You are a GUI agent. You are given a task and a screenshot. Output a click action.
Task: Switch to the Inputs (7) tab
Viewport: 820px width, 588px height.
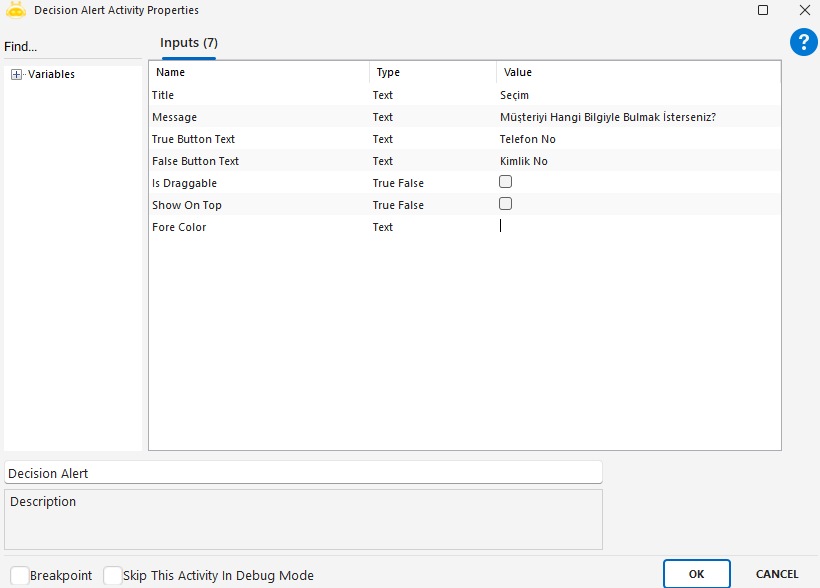(189, 43)
